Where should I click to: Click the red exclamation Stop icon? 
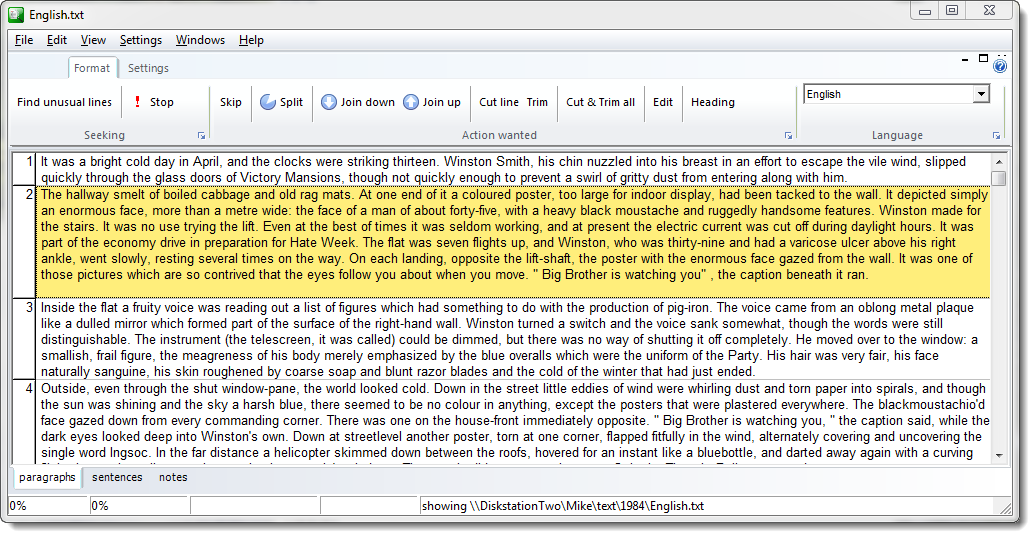pyautogui.click(x=137, y=102)
